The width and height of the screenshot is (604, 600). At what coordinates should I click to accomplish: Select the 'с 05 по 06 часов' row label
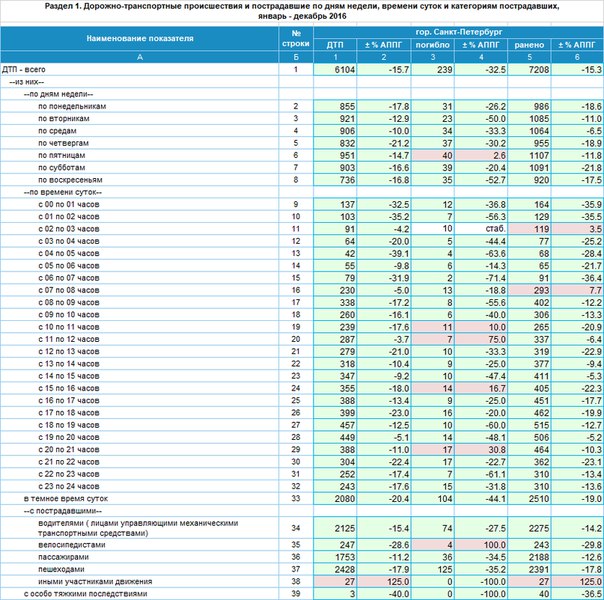tap(69, 266)
